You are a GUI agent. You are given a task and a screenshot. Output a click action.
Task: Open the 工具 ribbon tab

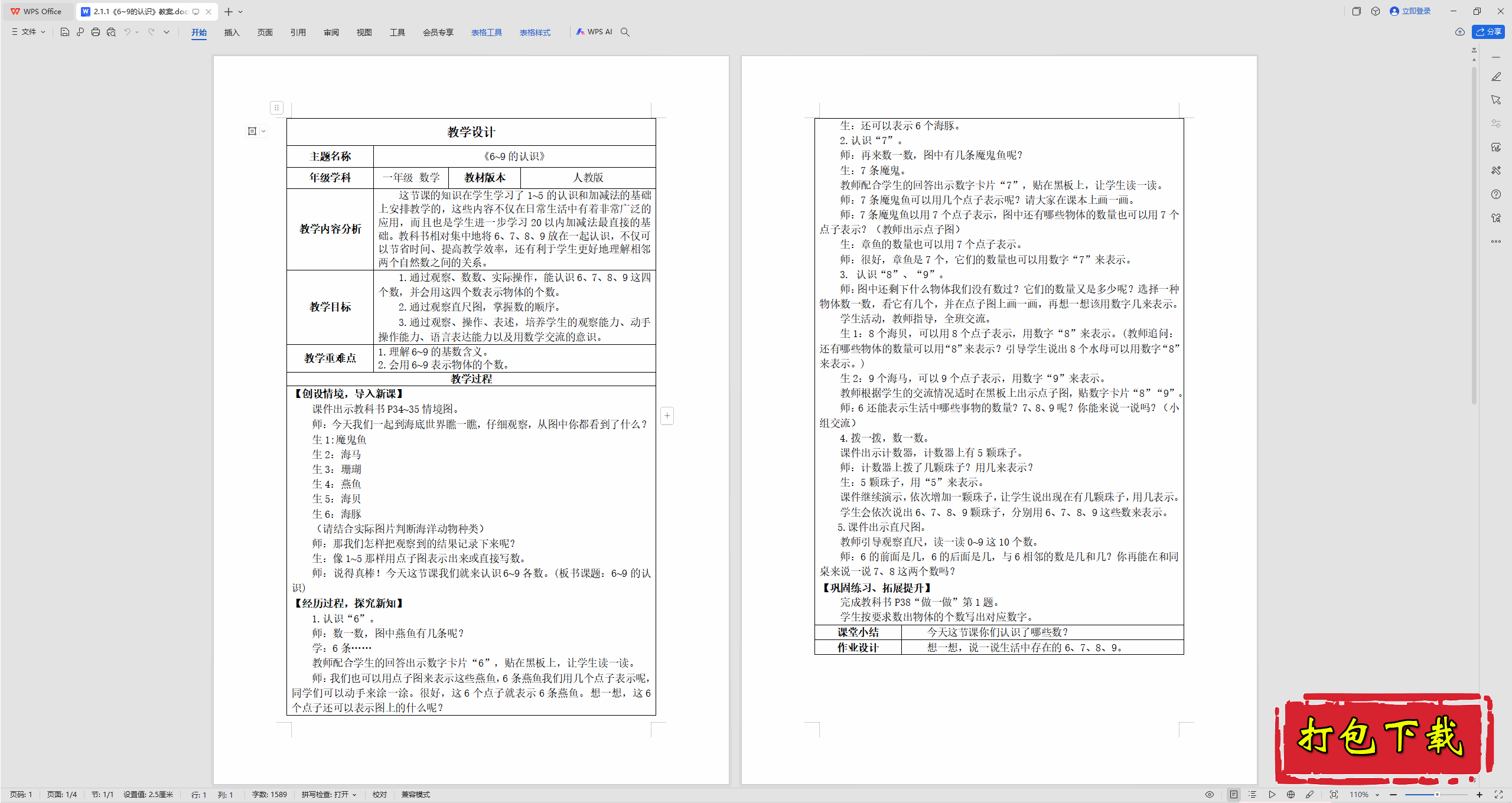click(397, 32)
